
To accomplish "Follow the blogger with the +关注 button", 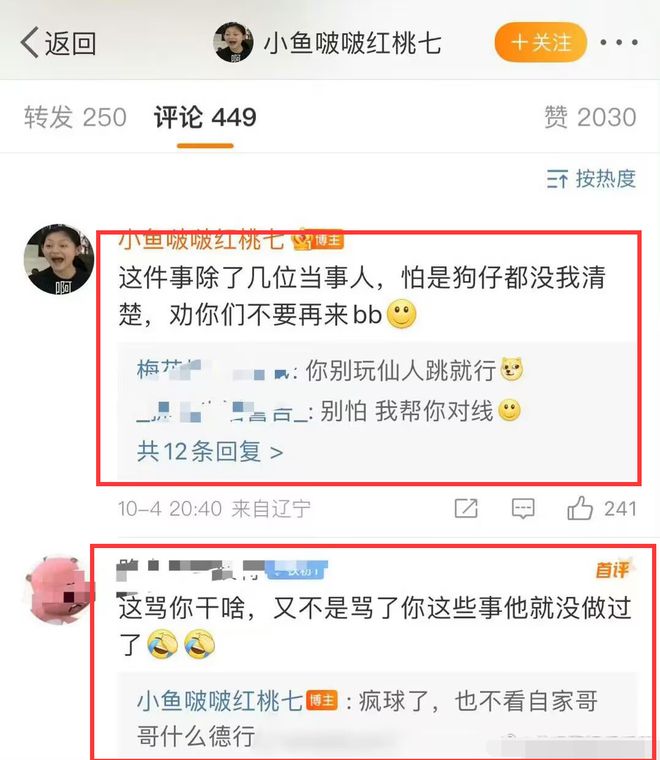I will click(x=541, y=42).
